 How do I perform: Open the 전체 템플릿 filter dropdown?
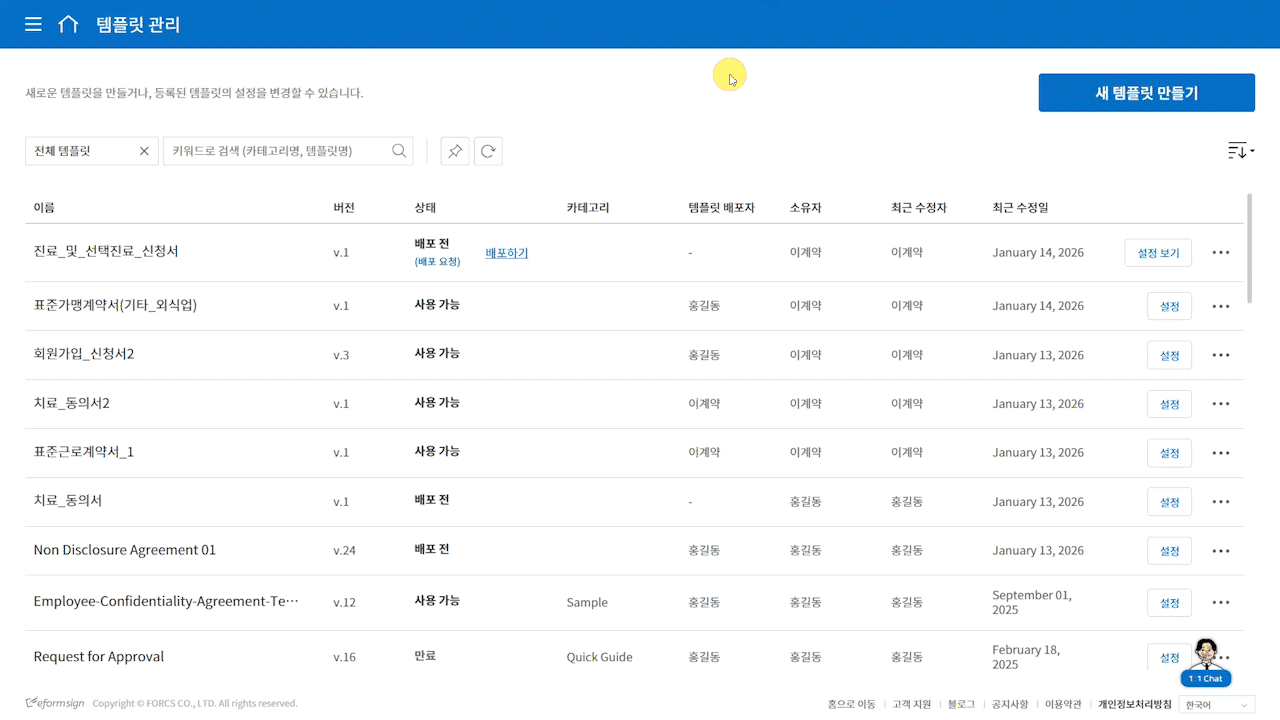pyautogui.click(x=80, y=151)
